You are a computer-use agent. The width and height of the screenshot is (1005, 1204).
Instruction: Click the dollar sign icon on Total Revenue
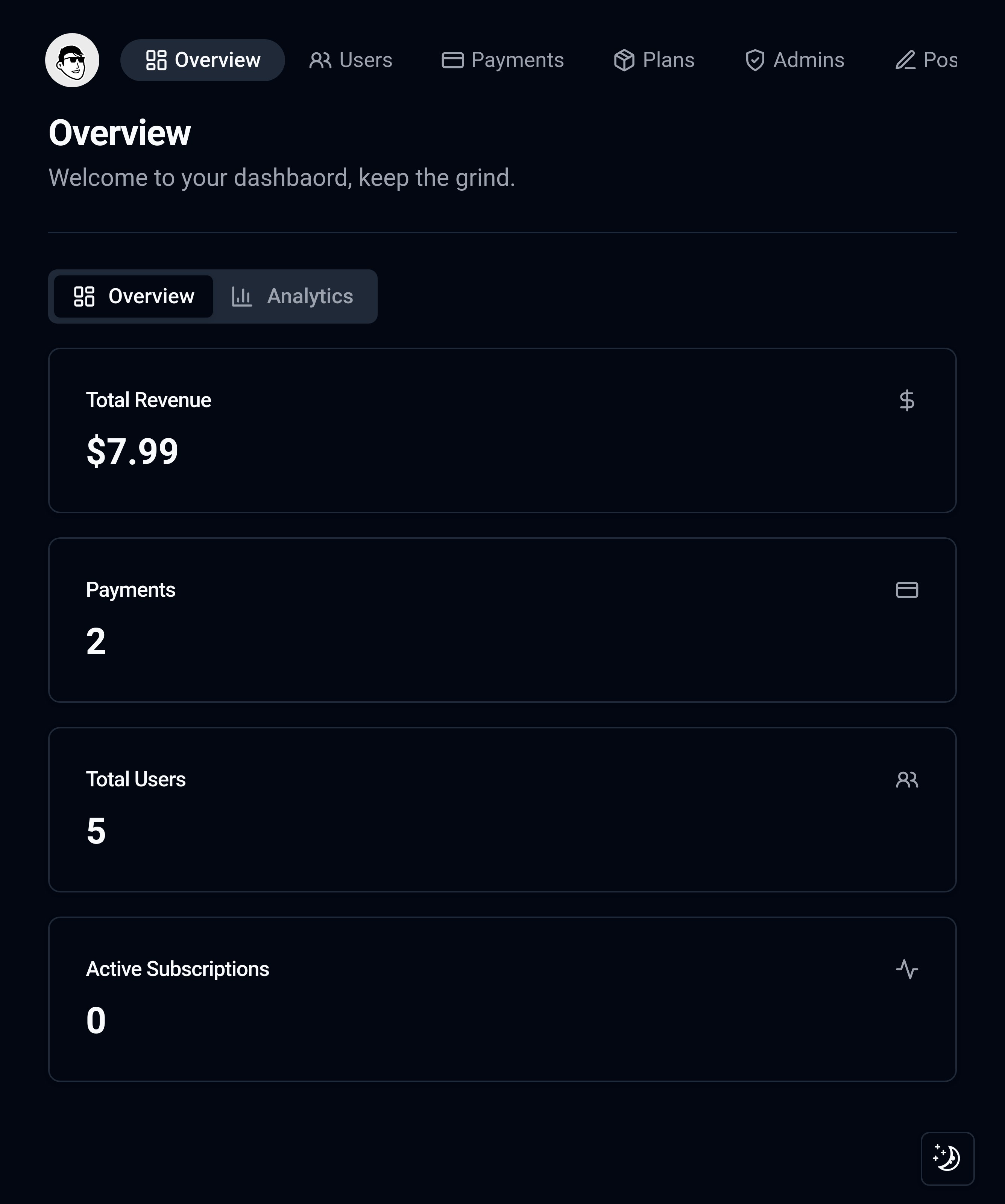[x=906, y=400]
